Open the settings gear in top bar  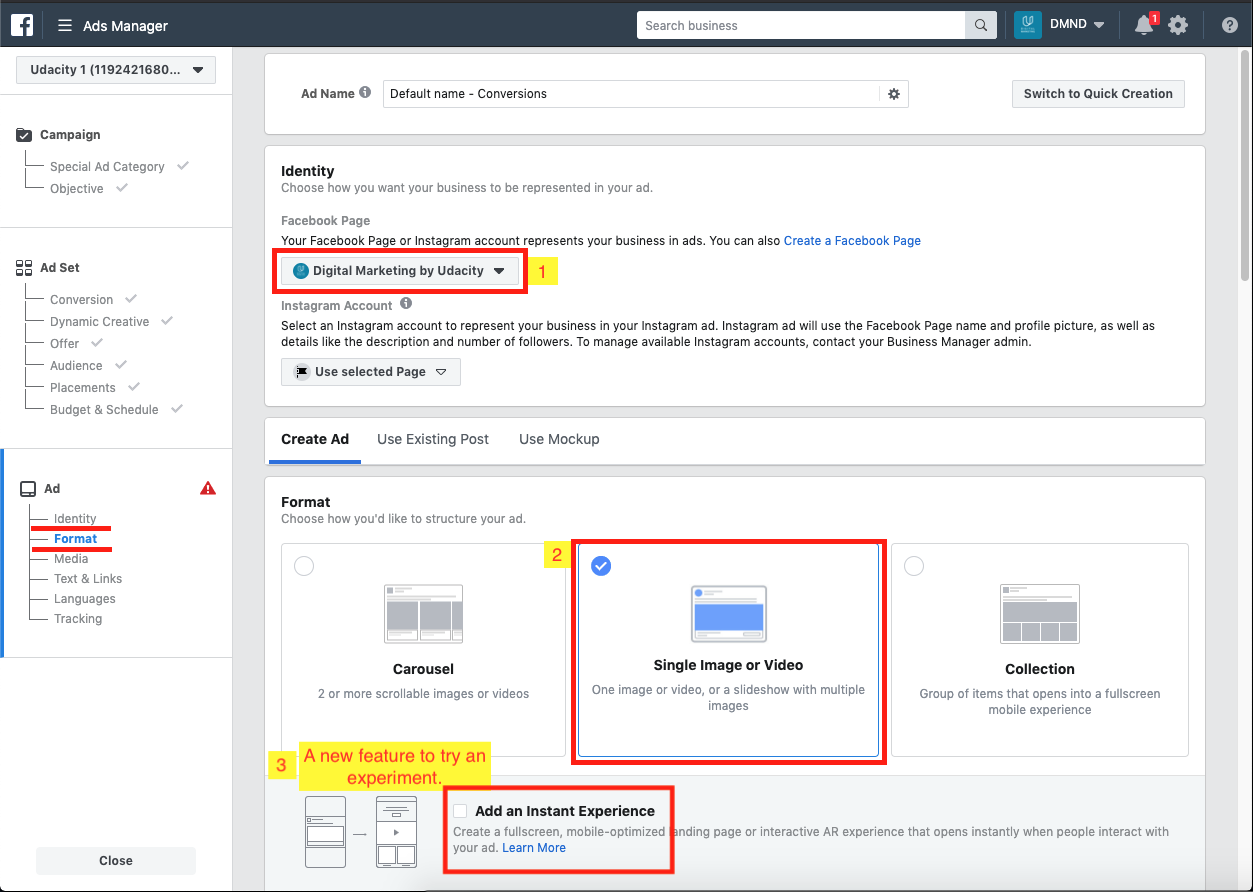[x=1178, y=25]
